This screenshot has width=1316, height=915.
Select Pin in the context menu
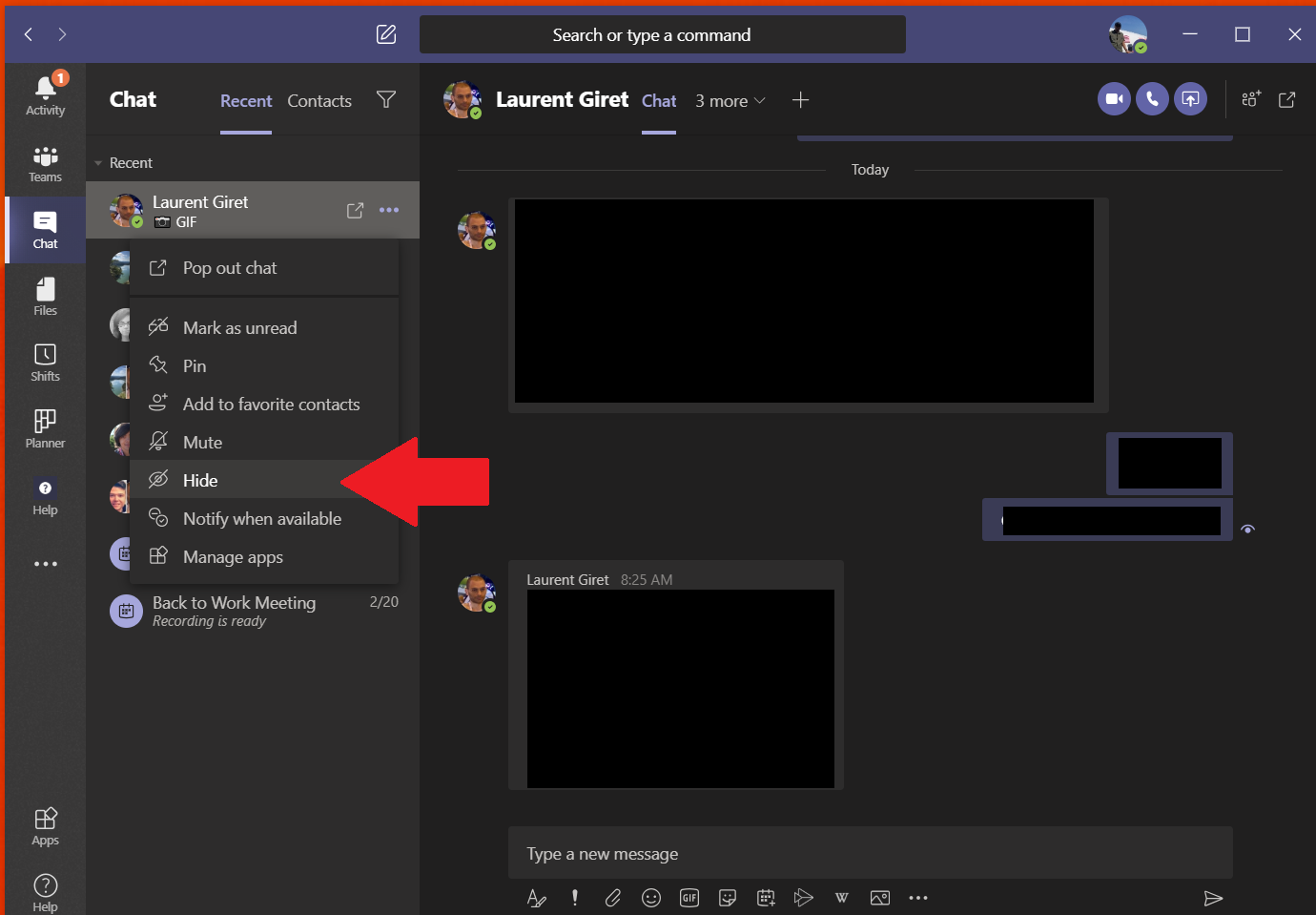pyautogui.click(x=264, y=365)
